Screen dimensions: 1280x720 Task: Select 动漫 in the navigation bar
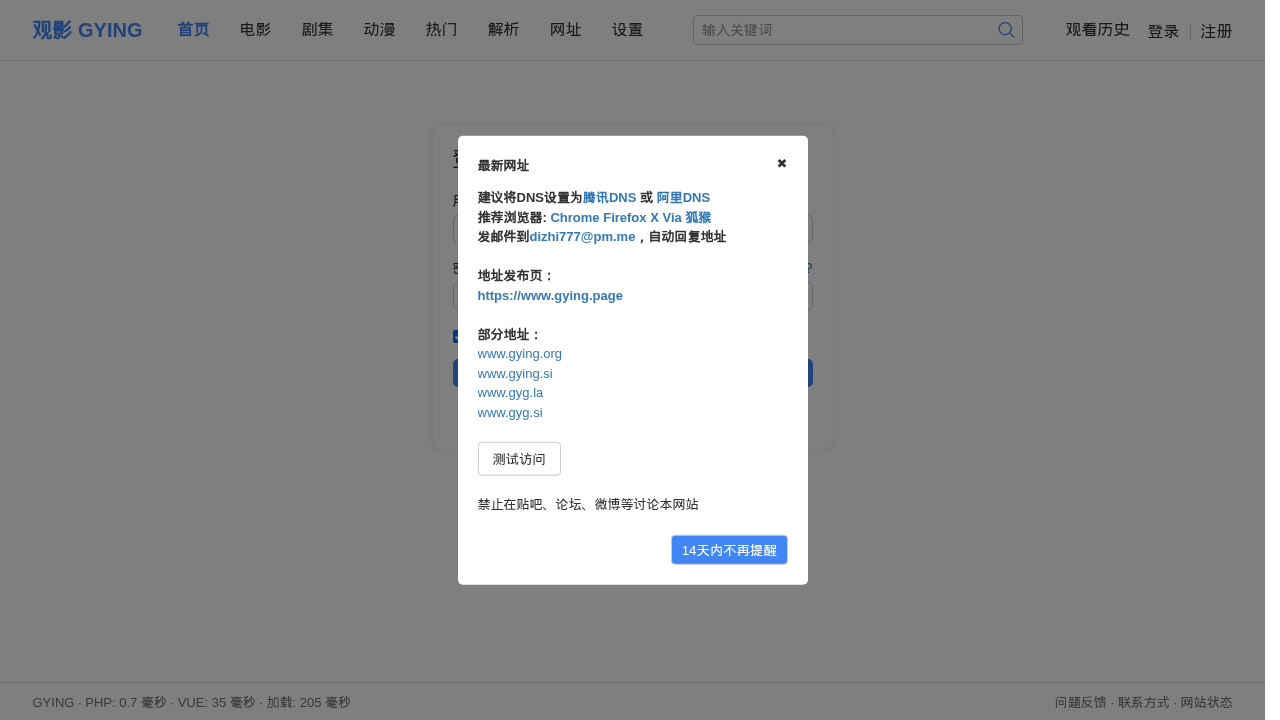point(379,30)
